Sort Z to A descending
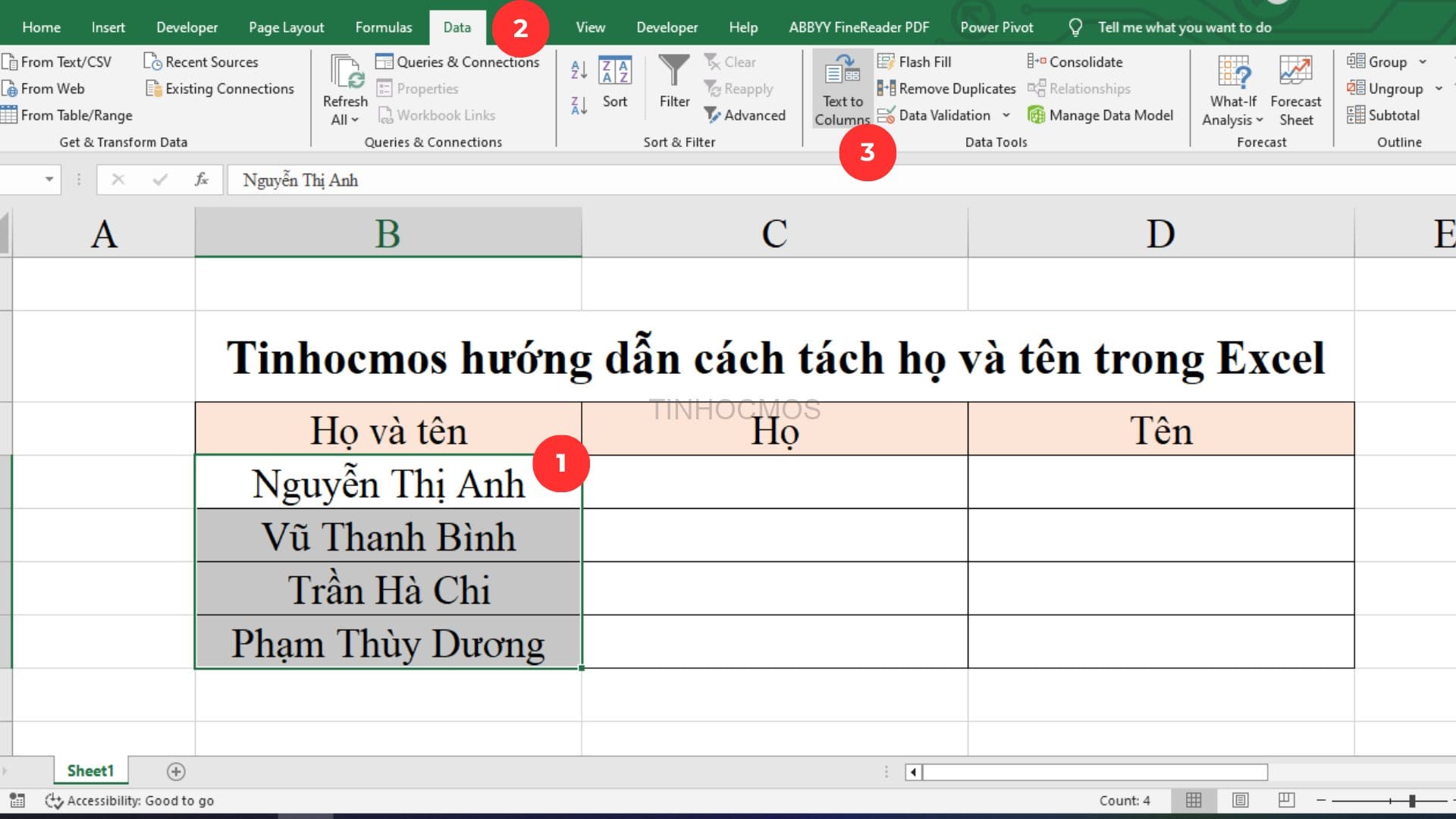Viewport: 1456px width, 819px height. pyautogui.click(x=579, y=105)
